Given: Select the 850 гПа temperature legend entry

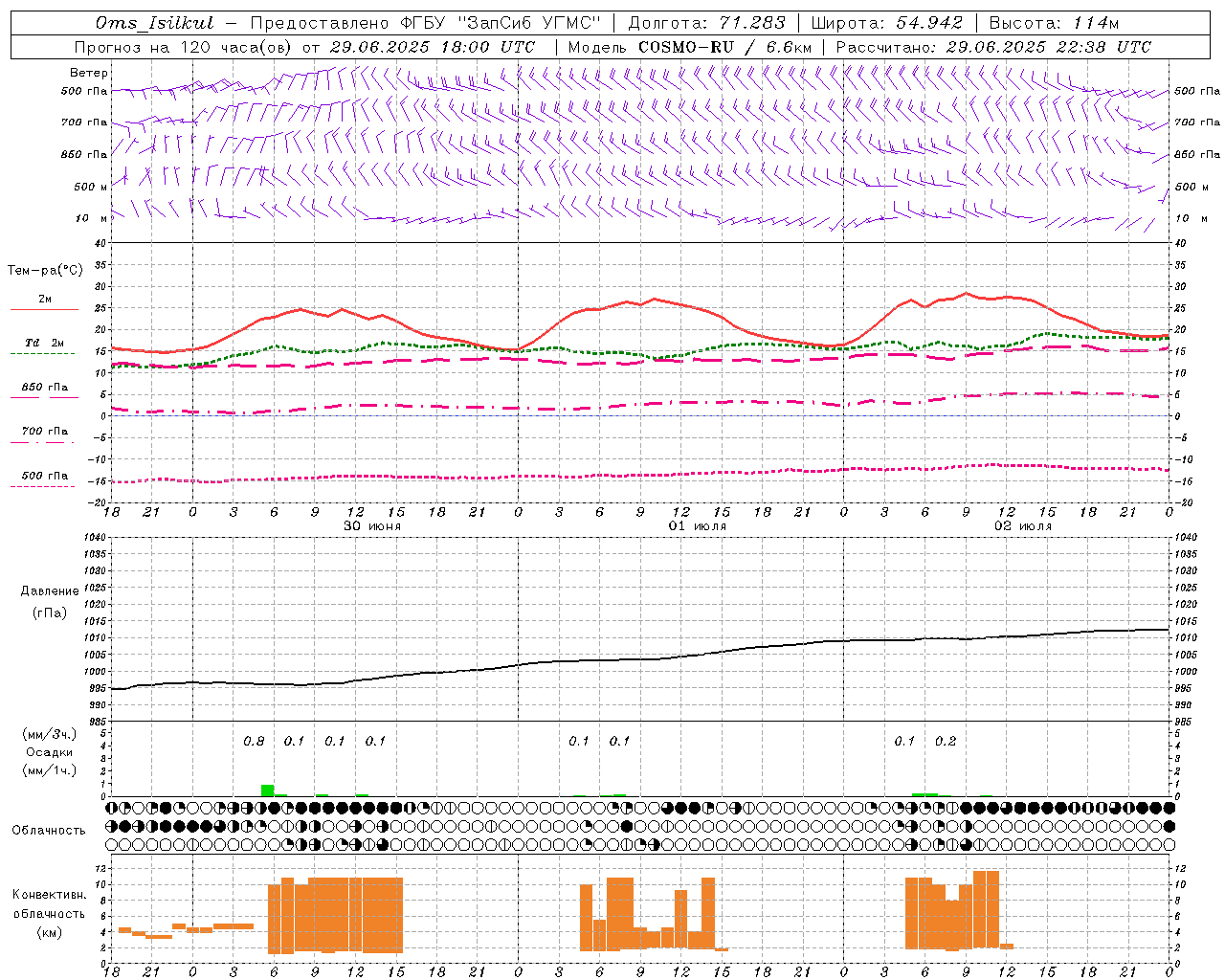Looking at the screenshot, I should click(44, 388).
